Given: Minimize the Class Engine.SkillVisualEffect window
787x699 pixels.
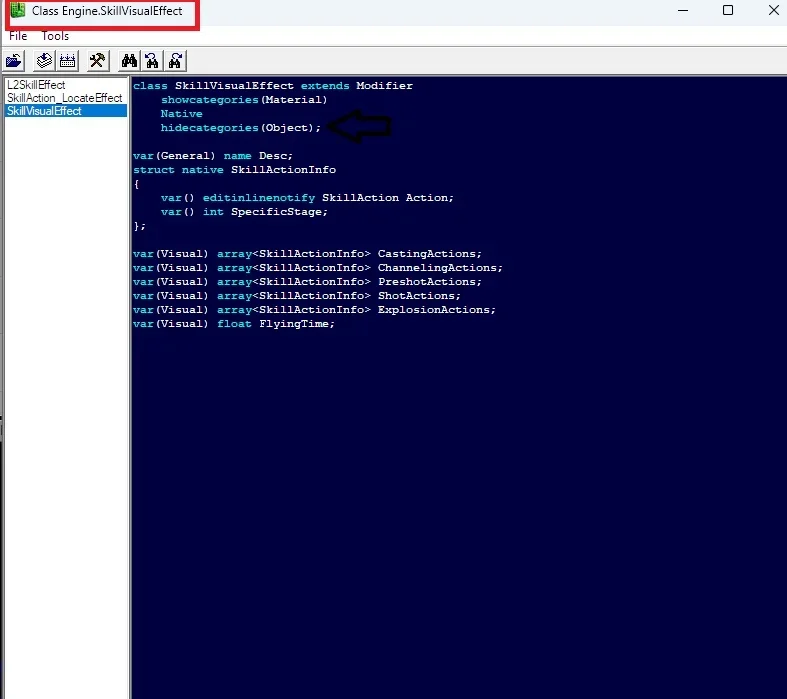Looking at the screenshot, I should coord(683,10).
